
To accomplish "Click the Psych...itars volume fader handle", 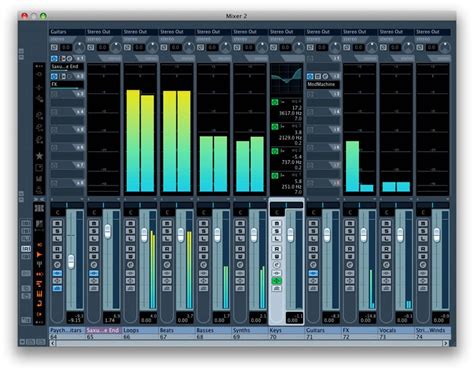I will click(71, 262).
